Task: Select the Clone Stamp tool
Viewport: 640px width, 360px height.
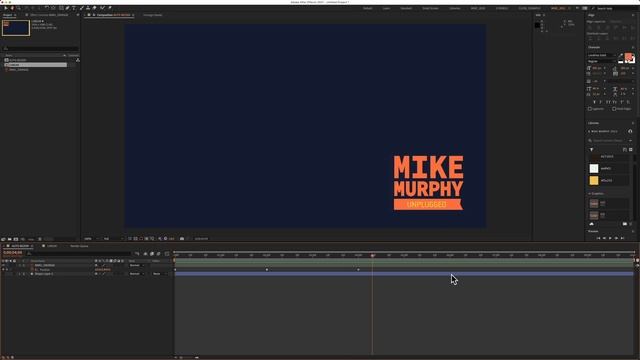Action: coord(88,8)
